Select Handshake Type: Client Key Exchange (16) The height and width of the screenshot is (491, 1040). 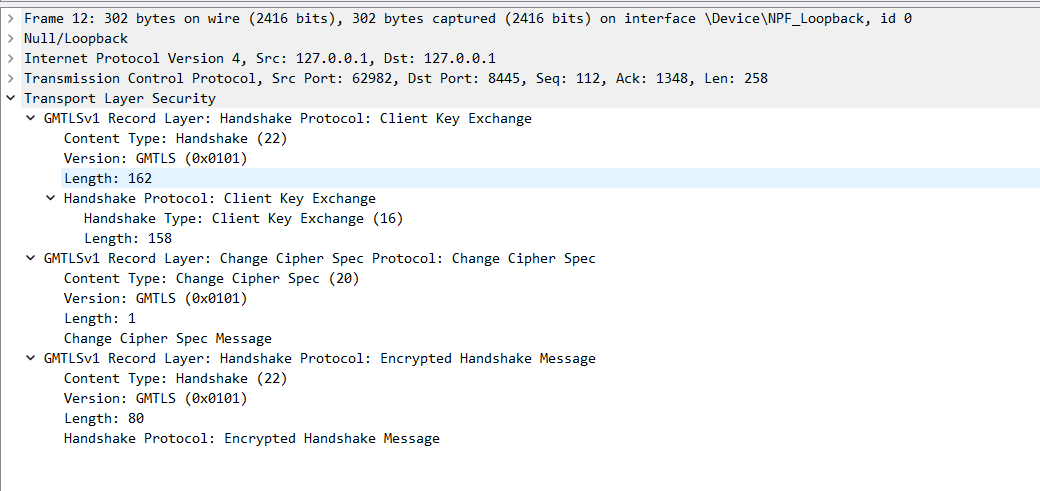pyautogui.click(x=243, y=218)
